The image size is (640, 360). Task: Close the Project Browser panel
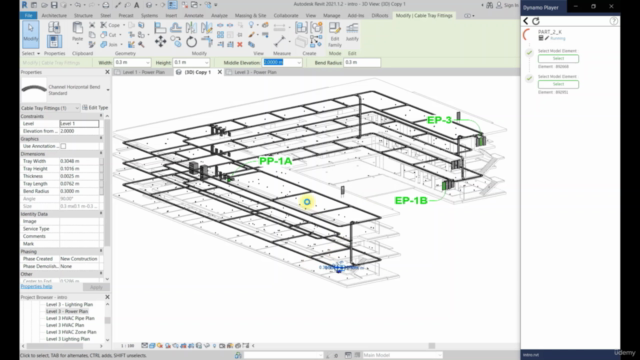click(107, 297)
